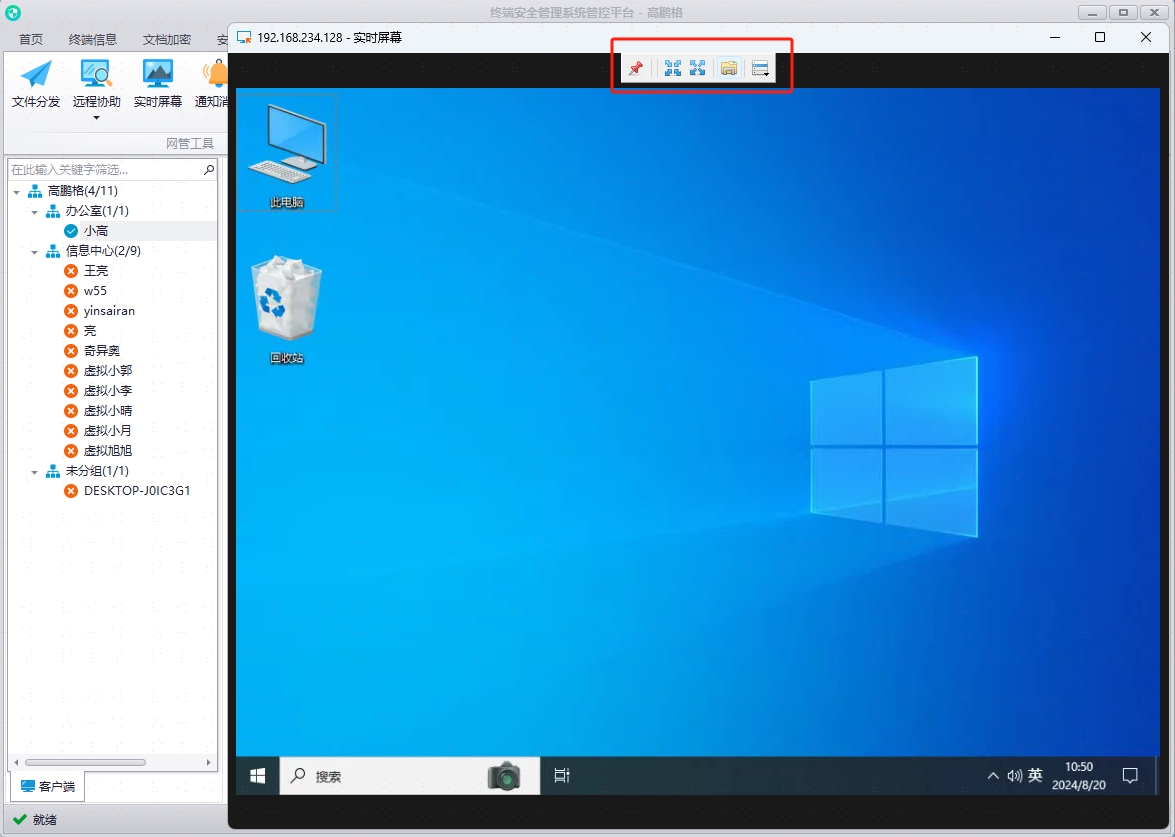Switch to the 终端信息 tab

[x=92, y=40]
